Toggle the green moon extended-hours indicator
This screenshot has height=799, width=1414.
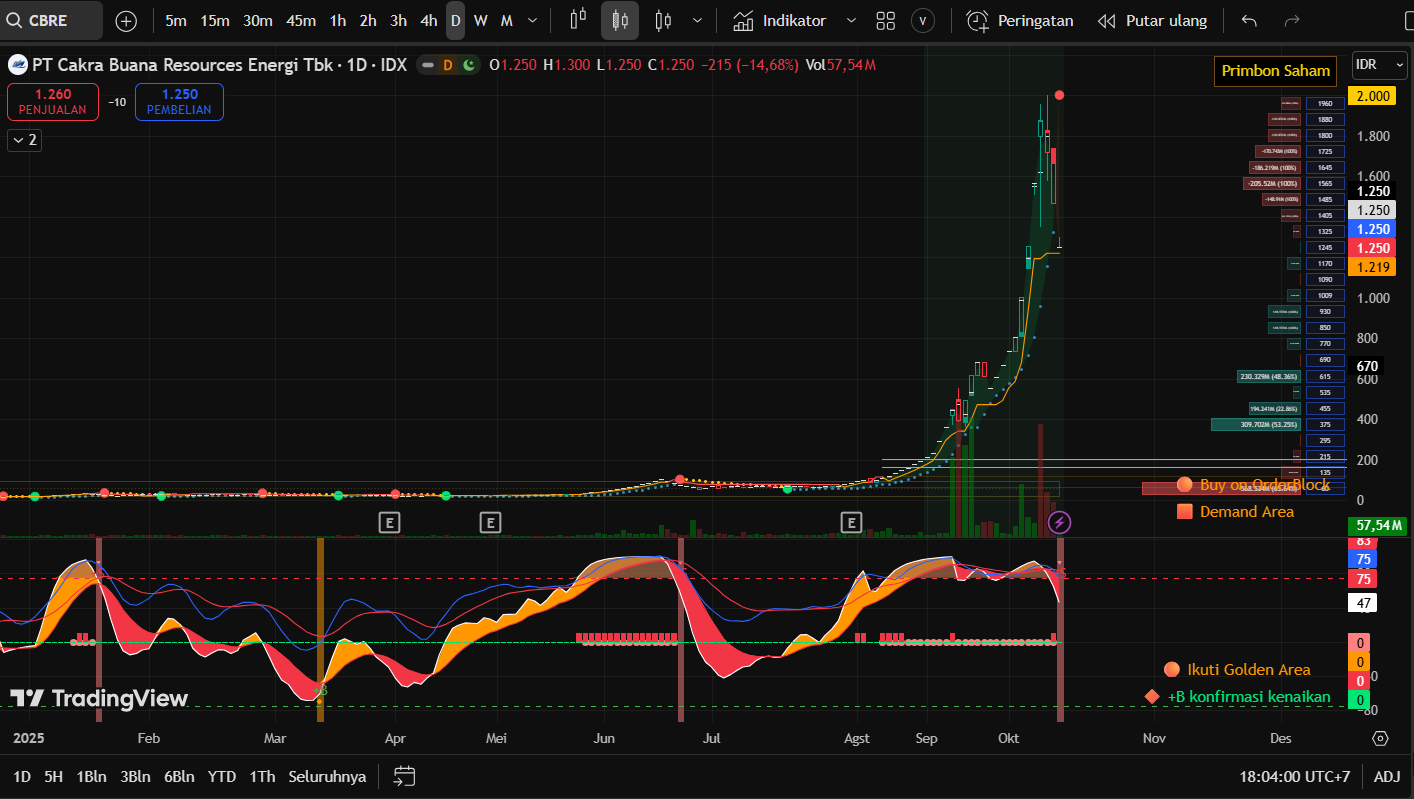[x=466, y=65]
